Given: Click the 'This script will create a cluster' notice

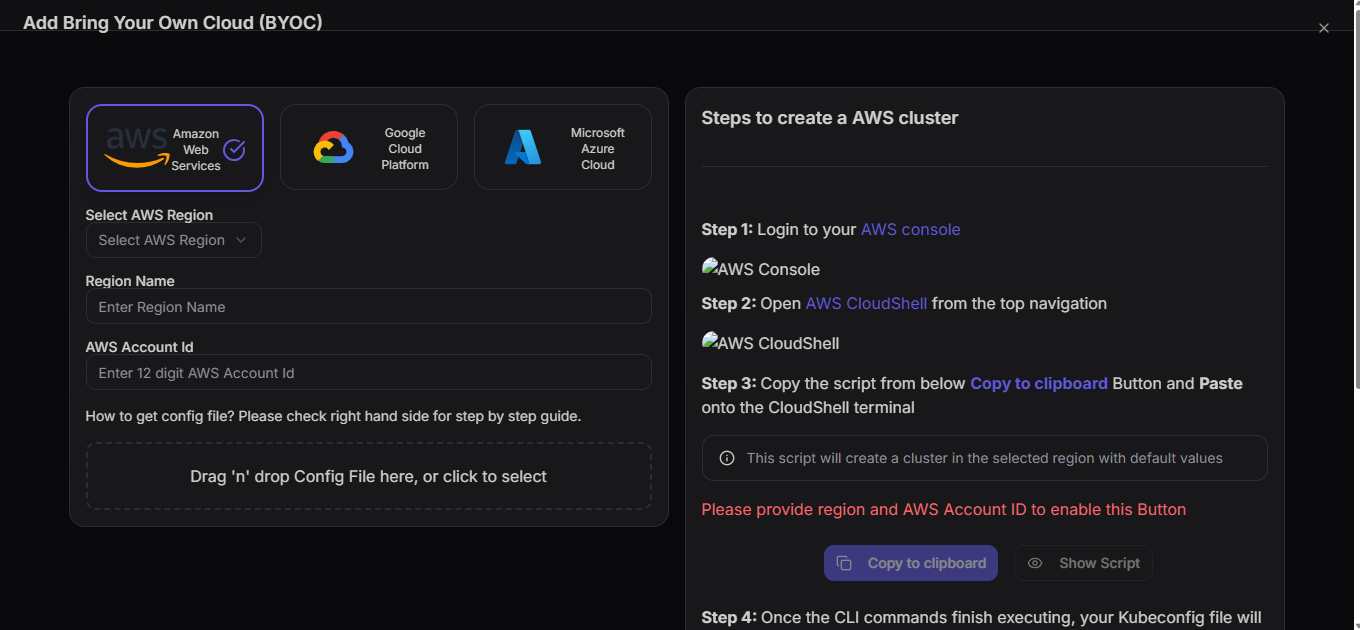Looking at the screenshot, I should click(985, 458).
